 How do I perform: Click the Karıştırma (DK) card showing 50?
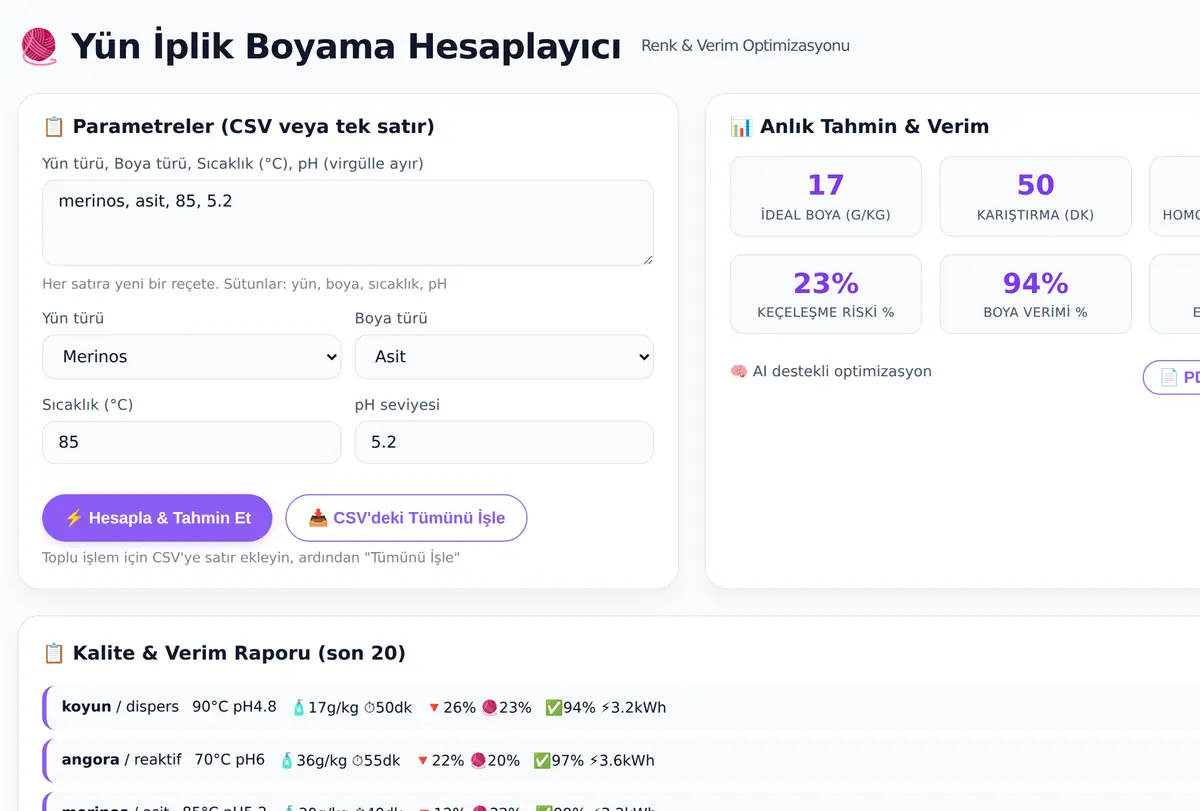[x=1035, y=197]
